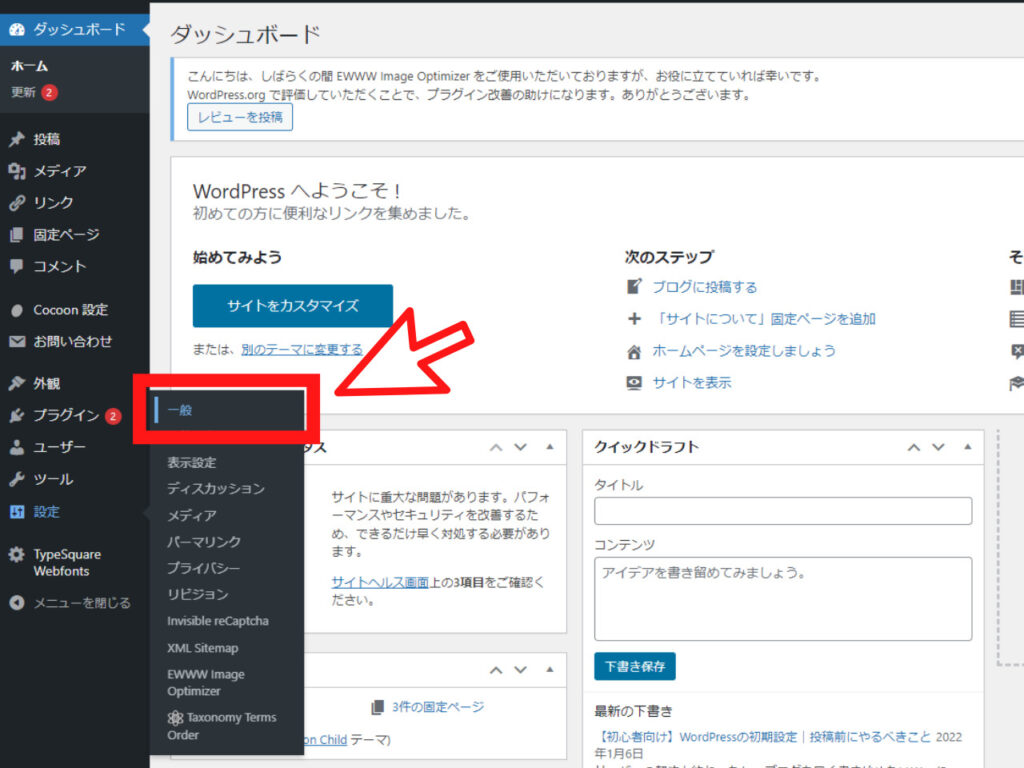Click the Taxonomy Terms Order submenu icon
Screen dimensions: 1024x768
(175, 718)
